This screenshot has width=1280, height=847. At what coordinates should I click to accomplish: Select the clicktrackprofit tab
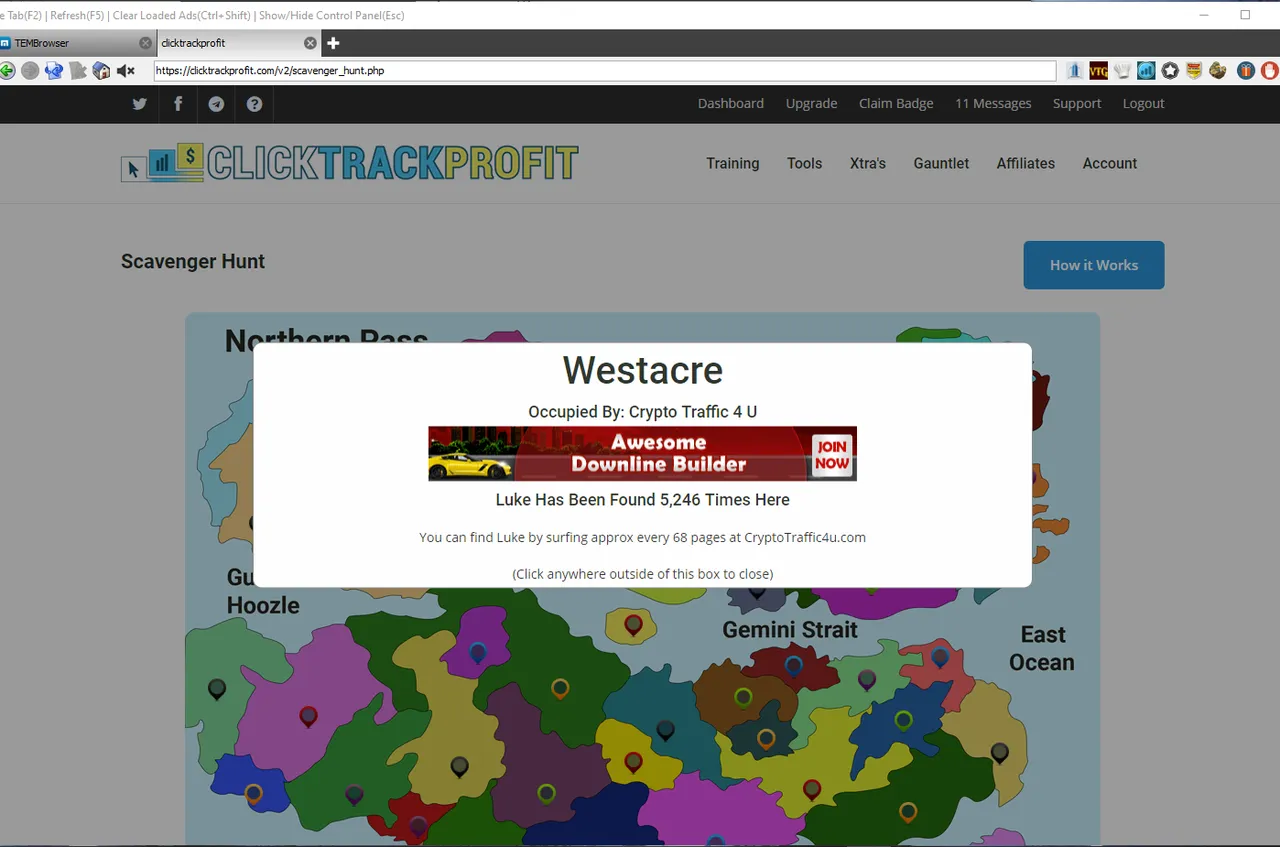238,43
